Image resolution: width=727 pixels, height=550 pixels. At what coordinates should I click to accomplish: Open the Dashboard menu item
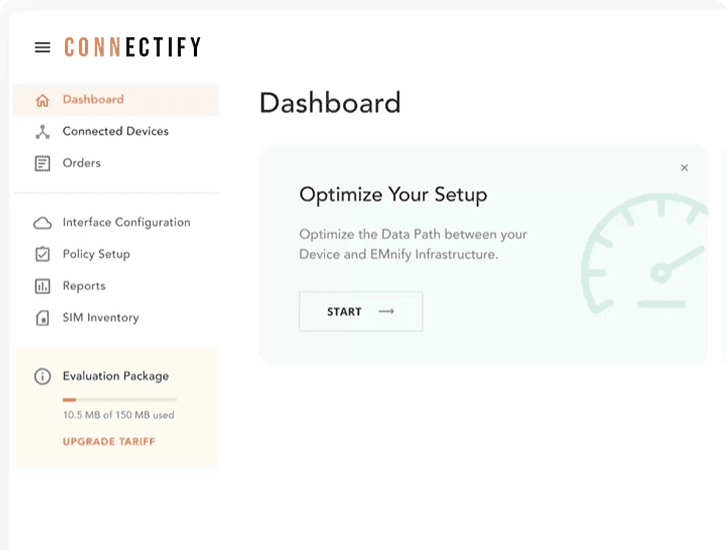[x=93, y=100]
